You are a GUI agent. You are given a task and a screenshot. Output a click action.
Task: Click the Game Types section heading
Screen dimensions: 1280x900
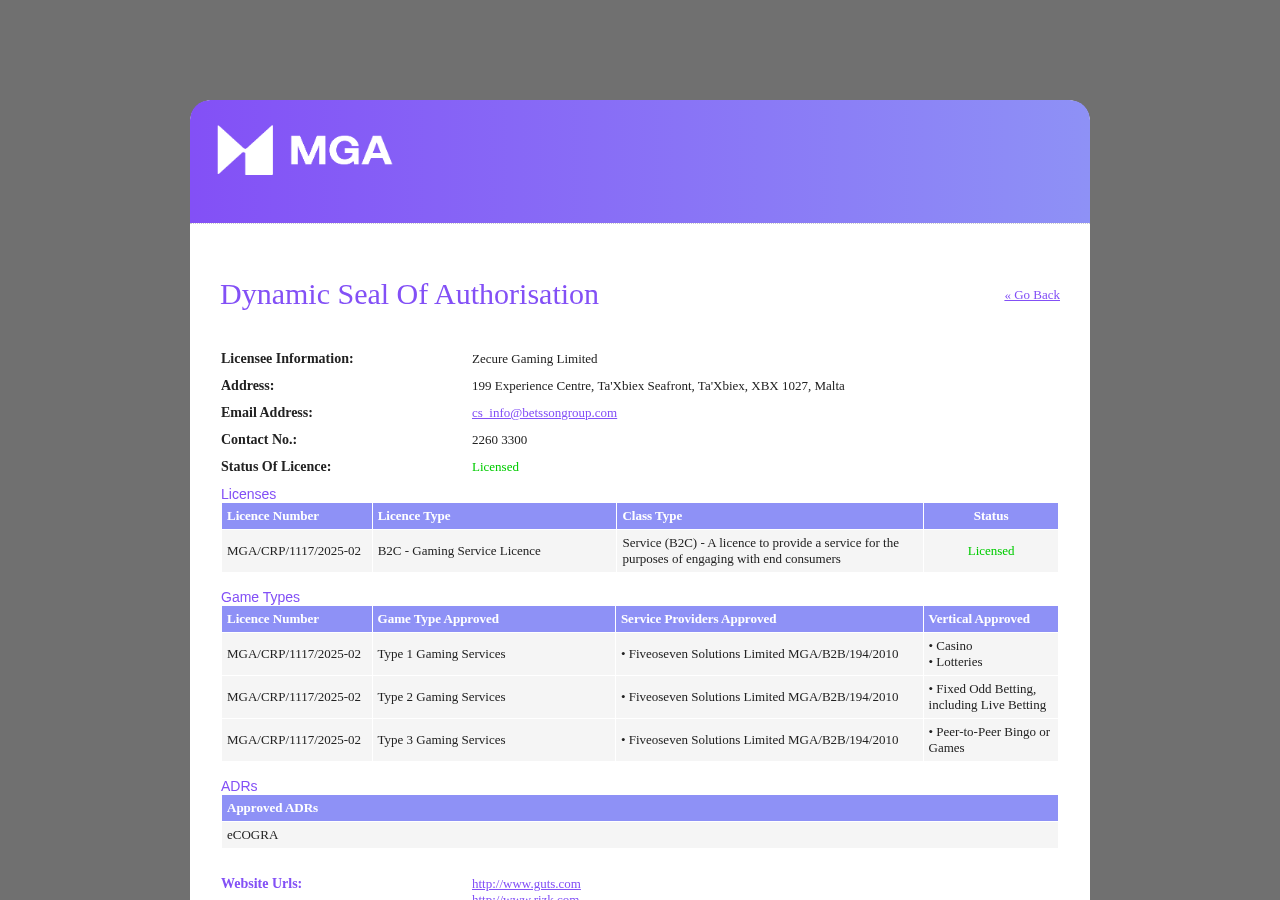[260, 597]
